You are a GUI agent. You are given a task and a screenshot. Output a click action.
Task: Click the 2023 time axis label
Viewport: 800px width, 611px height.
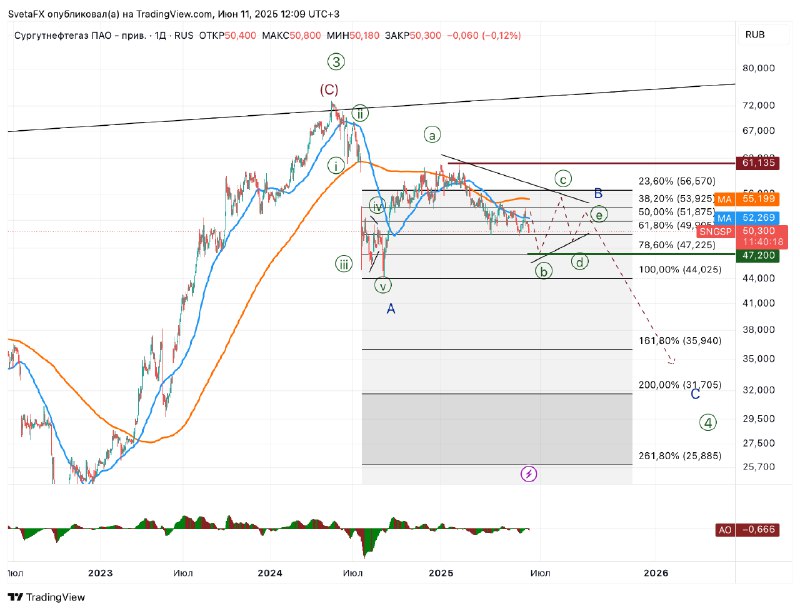pyautogui.click(x=100, y=573)
